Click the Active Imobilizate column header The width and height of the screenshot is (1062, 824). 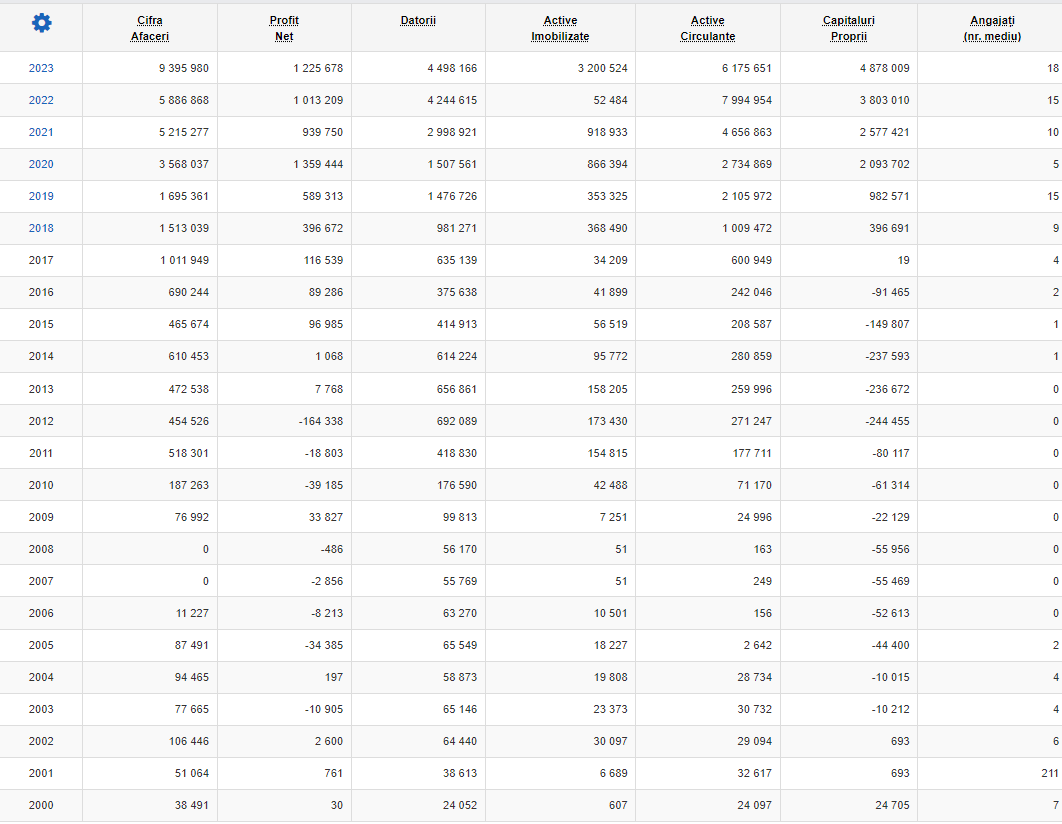click(x=560, y=28)
